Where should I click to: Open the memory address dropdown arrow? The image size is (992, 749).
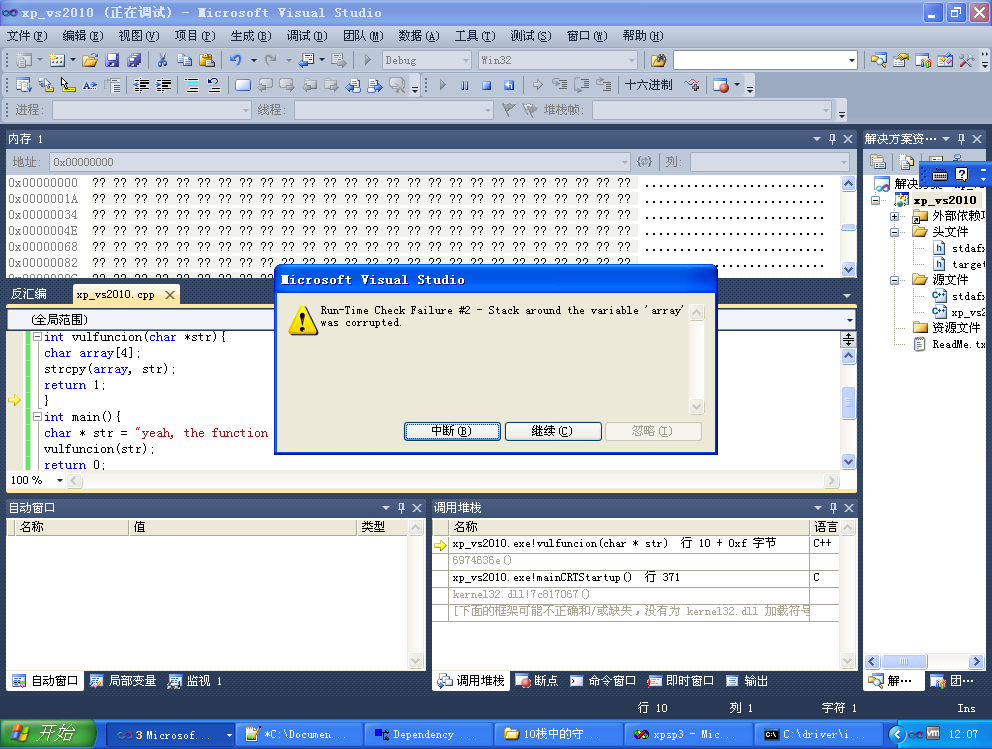[624, 162]
